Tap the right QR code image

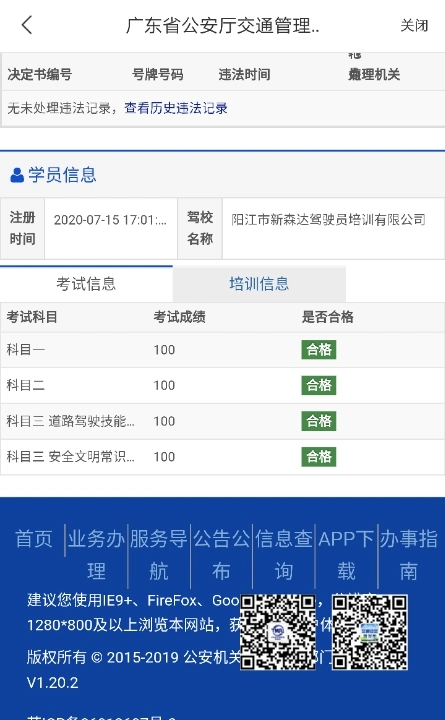[370, 632]
